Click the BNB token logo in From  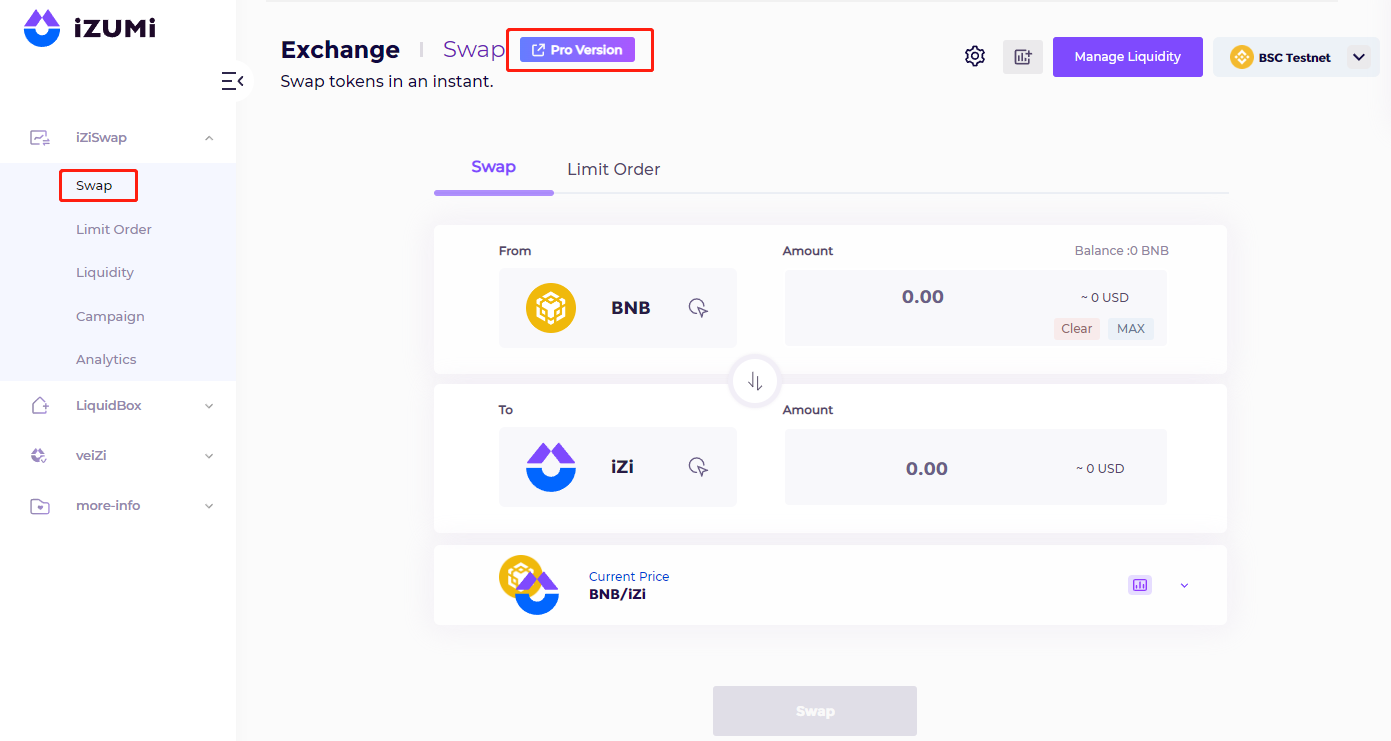tap(551, 308)
